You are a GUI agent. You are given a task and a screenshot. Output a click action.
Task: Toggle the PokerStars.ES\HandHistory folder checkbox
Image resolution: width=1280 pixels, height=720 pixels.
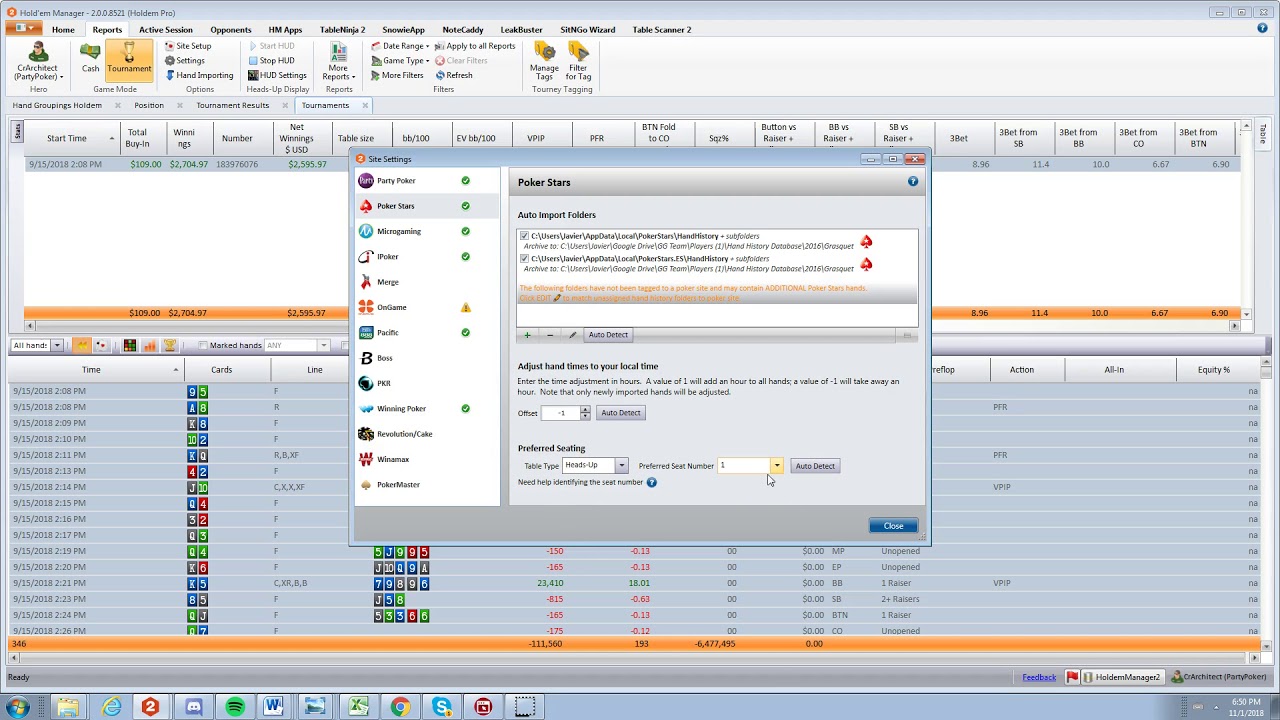pyautogui.click(x=524, y=259)
